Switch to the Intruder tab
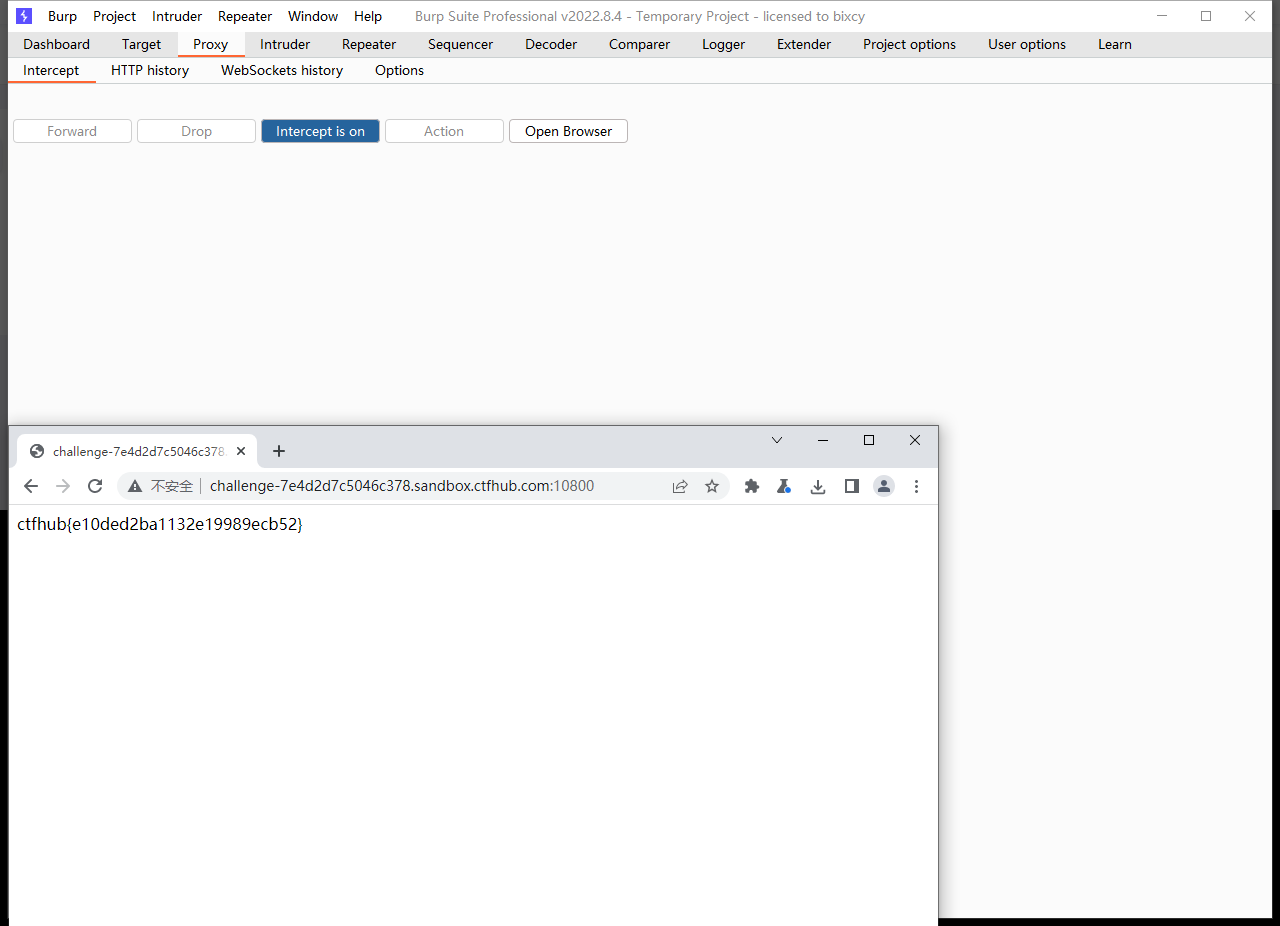Screen dimensions: 1280x926 [285, 44]
